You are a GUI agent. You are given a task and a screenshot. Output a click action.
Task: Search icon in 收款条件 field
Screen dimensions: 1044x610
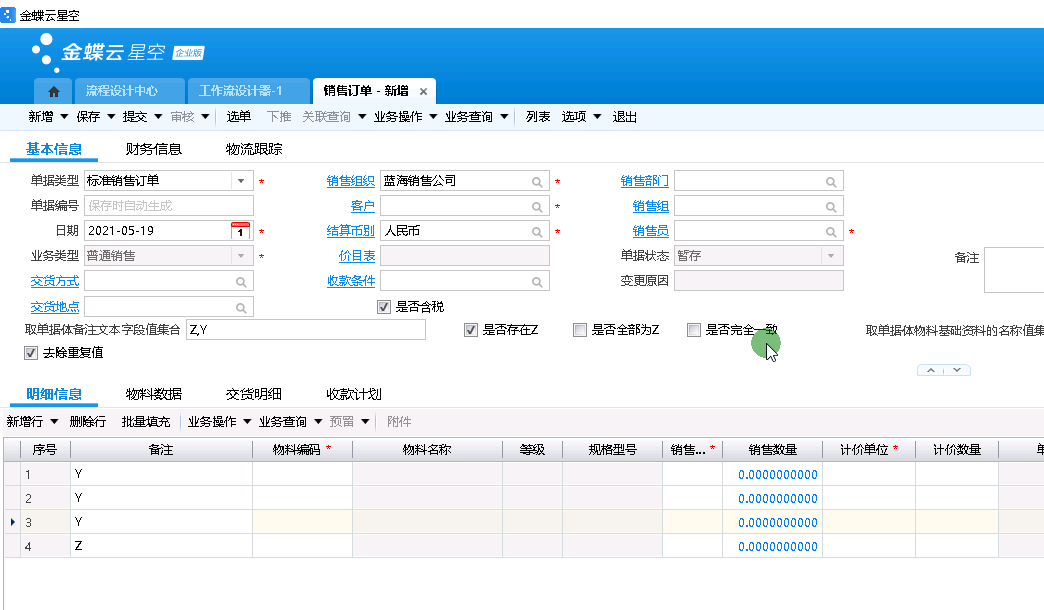[537, 282]
